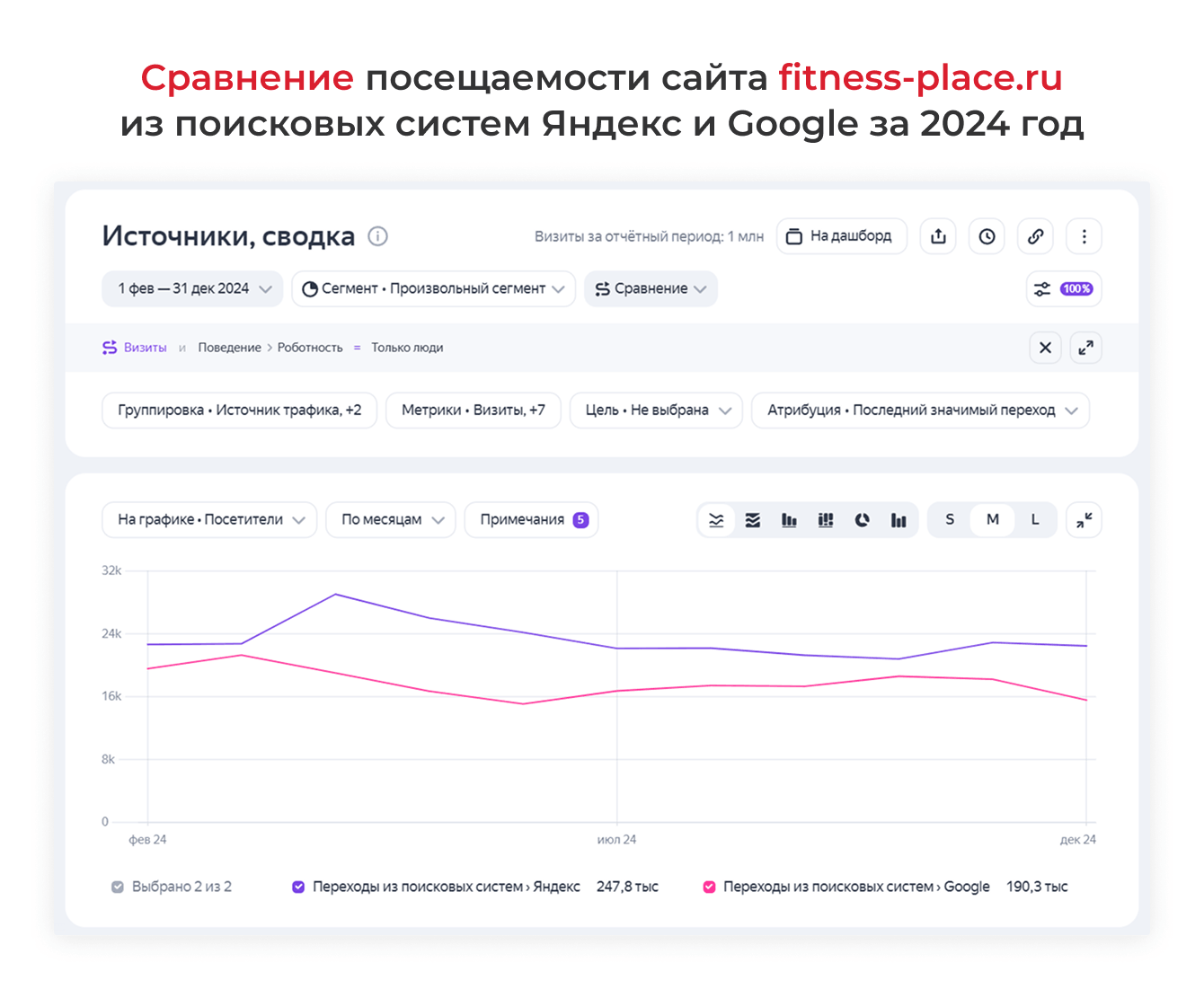
Task: Click legend label "Переходы из поисковых систем › Google"
Action: point(856,887)
